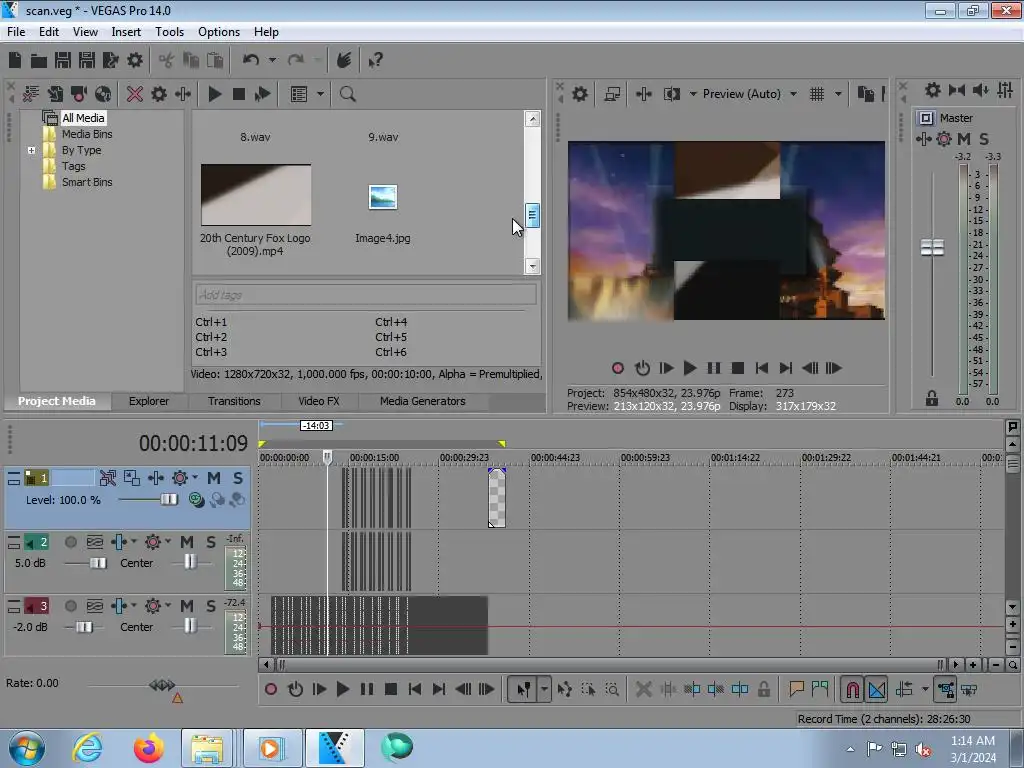Toggle Mute on audio track 2
Screen dimensions: 1024x768
(x=187, y=542)
